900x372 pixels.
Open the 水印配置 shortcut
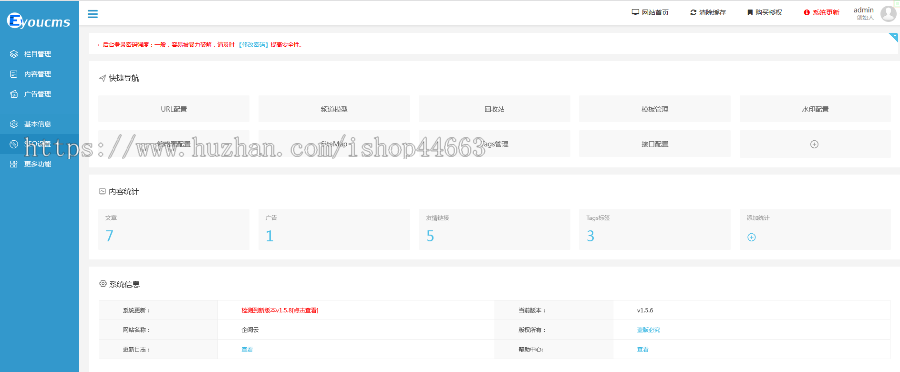815,108
